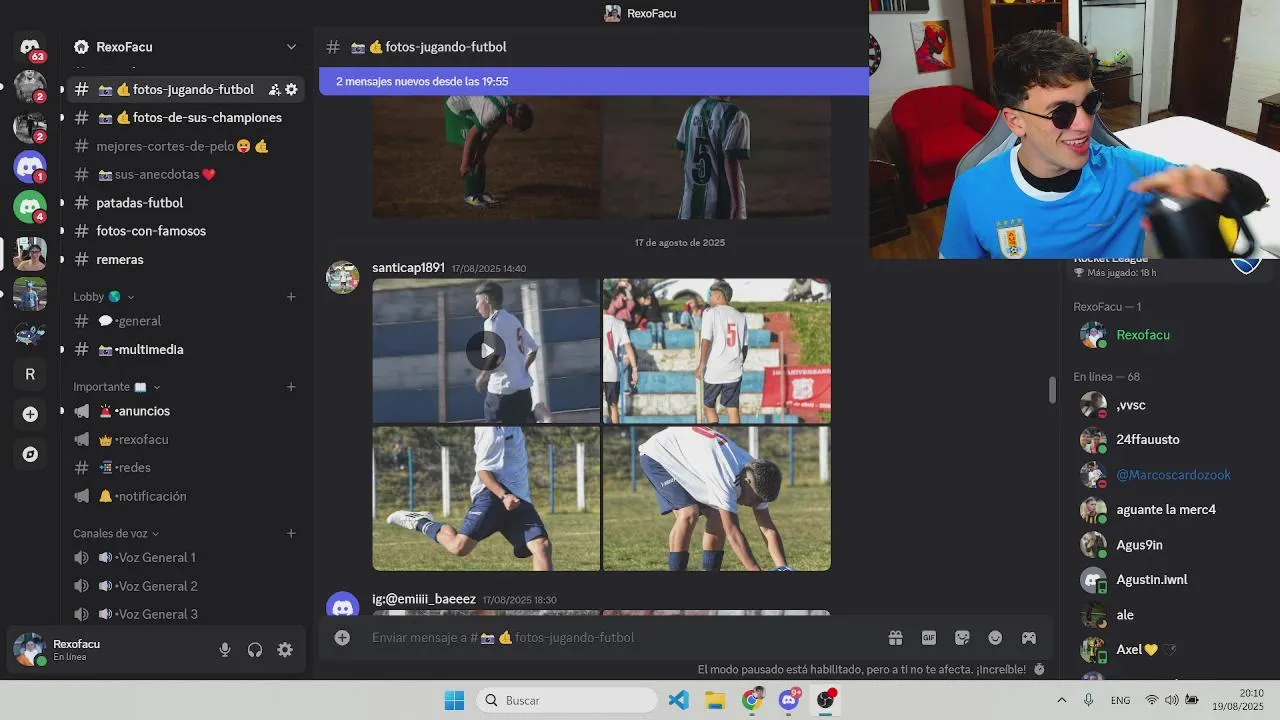Open channel settings gear for fotos-jugando-futbol
Screen dimensions: 1280x720
pos(291,89)
